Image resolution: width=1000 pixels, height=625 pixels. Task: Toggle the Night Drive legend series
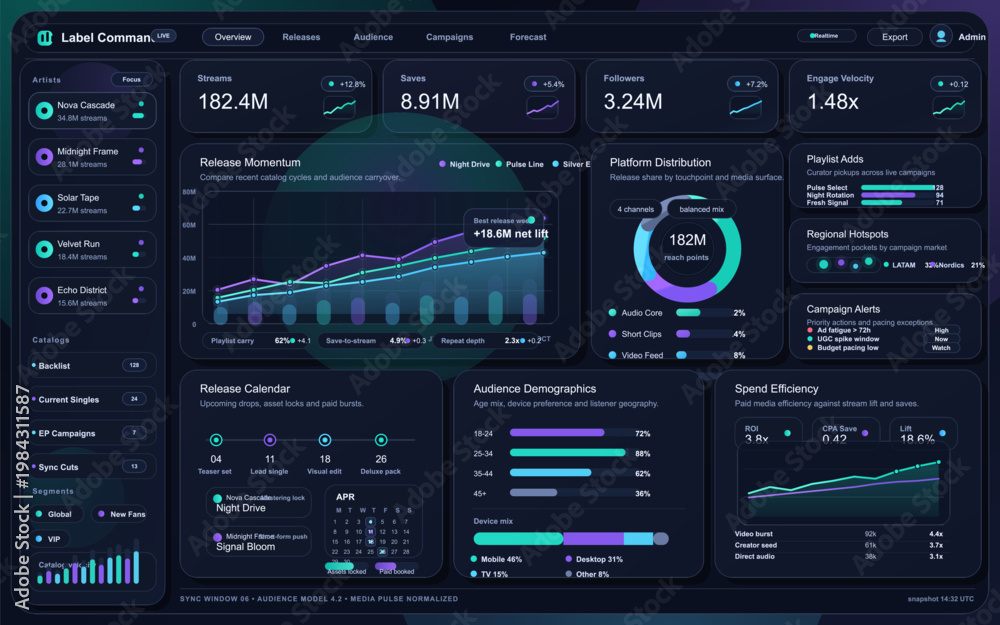(464, 164)
